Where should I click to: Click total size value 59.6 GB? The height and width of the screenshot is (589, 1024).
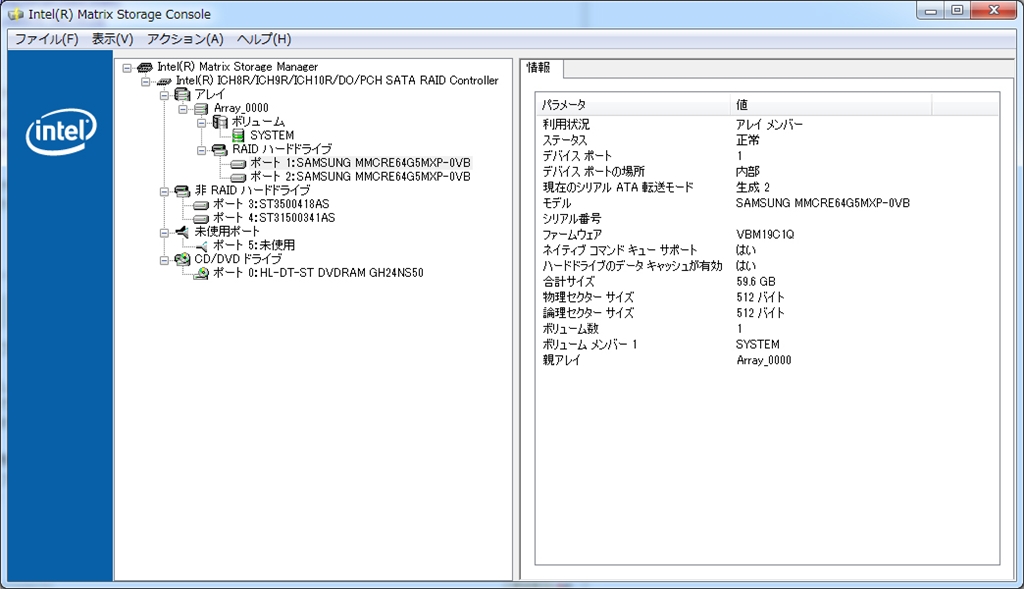click(x=756, y=281)
